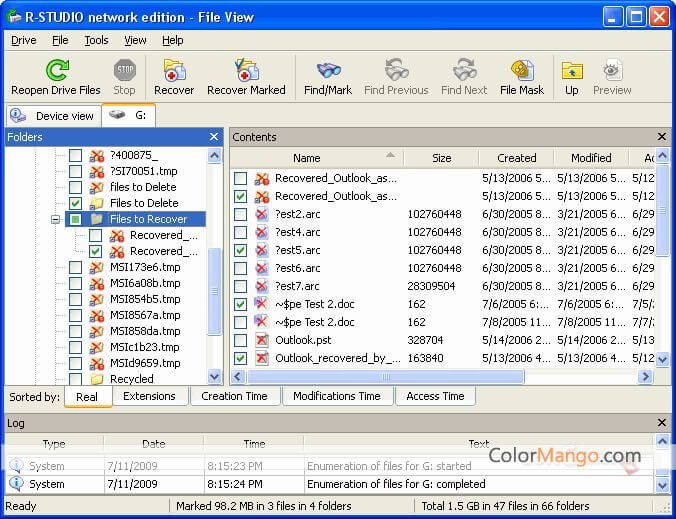Select the Recycled folder in tree
This screenshot has width=676, height=519.
coord(131,379)
